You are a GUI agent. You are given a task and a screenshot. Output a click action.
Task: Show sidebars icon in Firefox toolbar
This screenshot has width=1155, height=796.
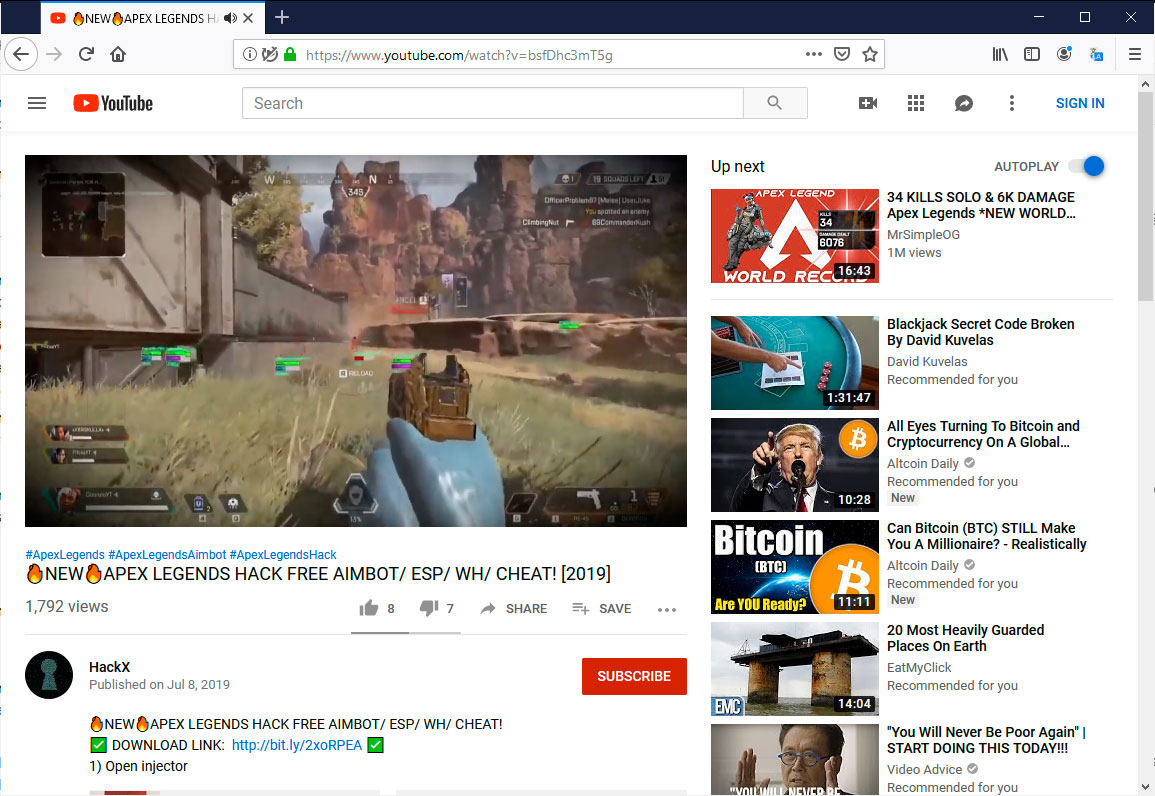(1032, 54)
